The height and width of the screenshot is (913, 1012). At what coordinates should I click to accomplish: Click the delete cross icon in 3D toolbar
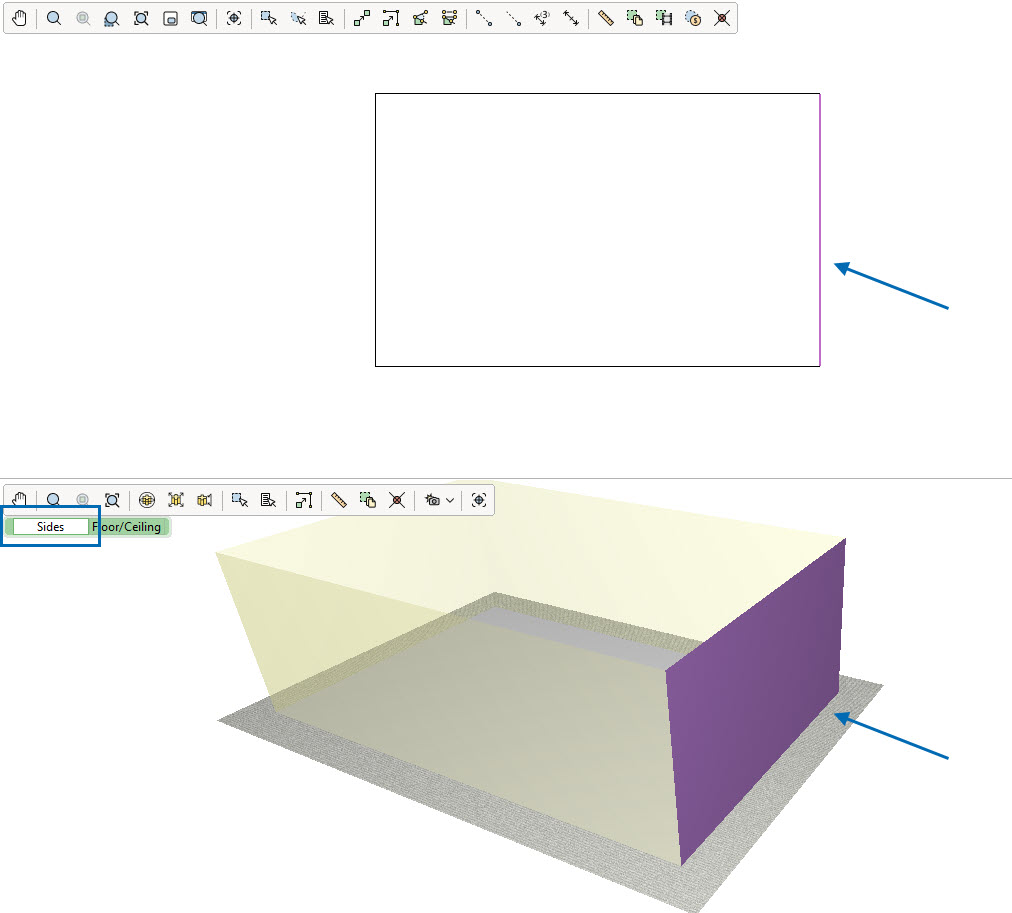point(397,499)
